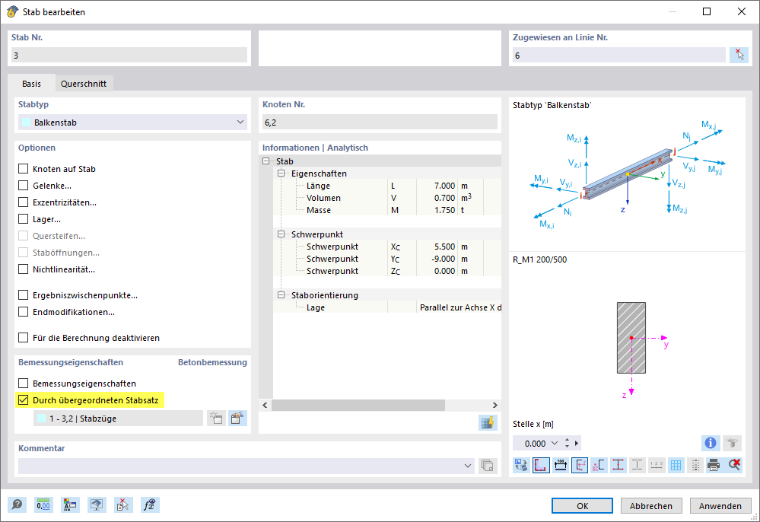Click the Stab Nr. field showing 3

129,55
